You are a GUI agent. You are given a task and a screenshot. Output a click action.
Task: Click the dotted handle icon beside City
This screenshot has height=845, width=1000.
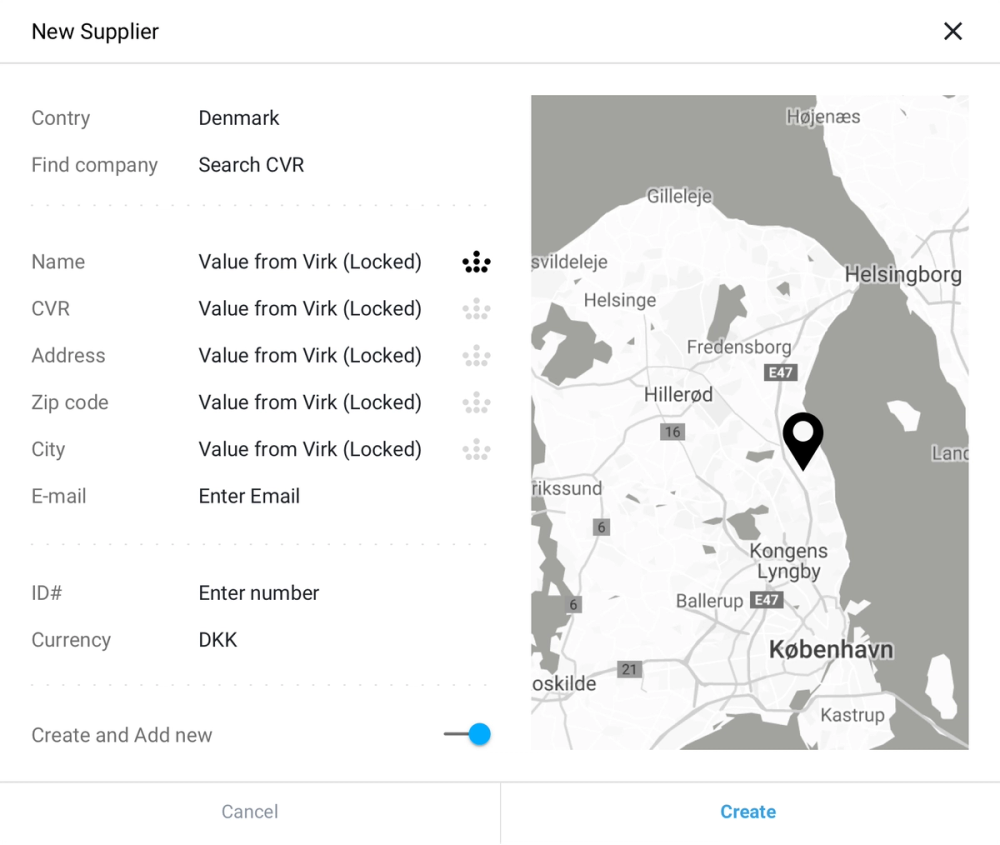[477, 449]
